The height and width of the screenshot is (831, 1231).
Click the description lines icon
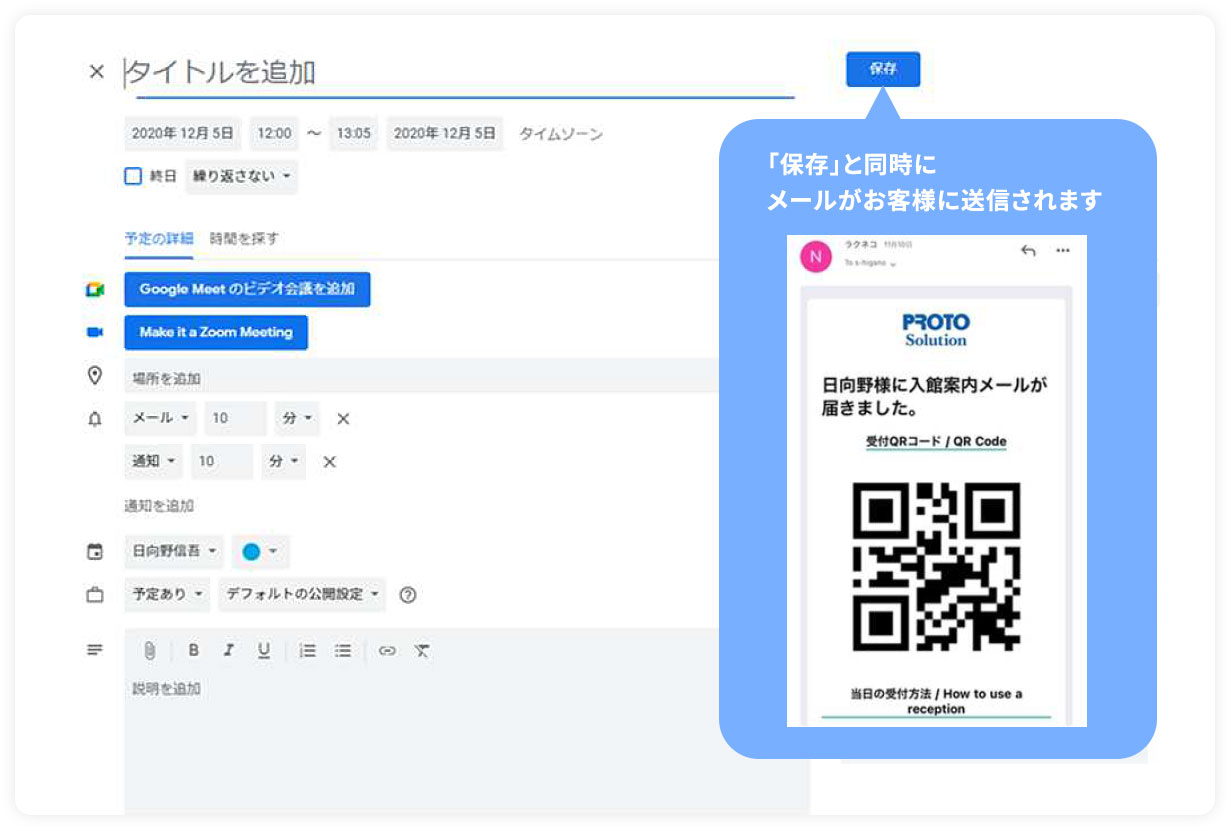pyautogui.click(x=95, y=650)
